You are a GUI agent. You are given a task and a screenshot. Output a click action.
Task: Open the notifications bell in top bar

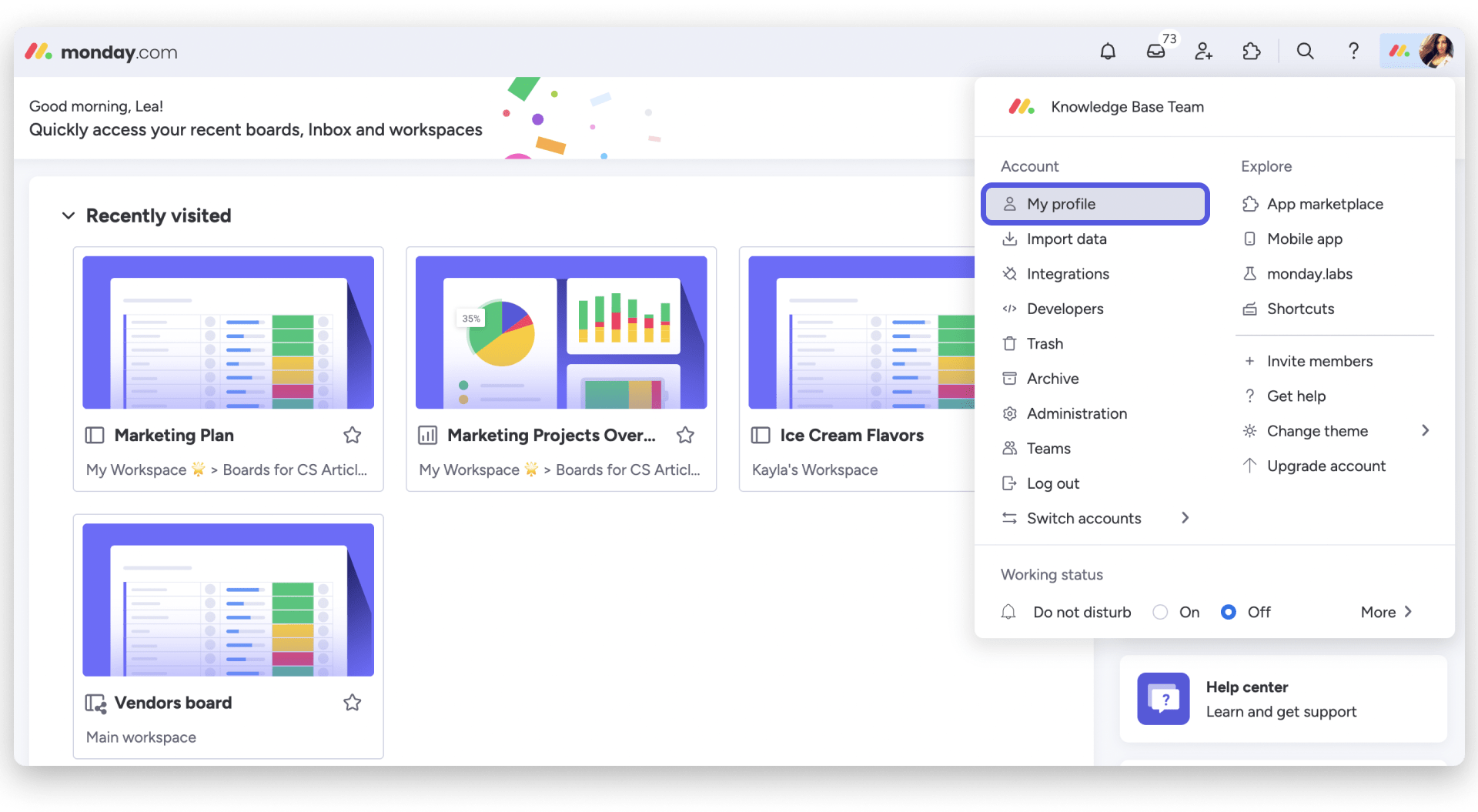pyautogui.click(x=1108, y=52)
